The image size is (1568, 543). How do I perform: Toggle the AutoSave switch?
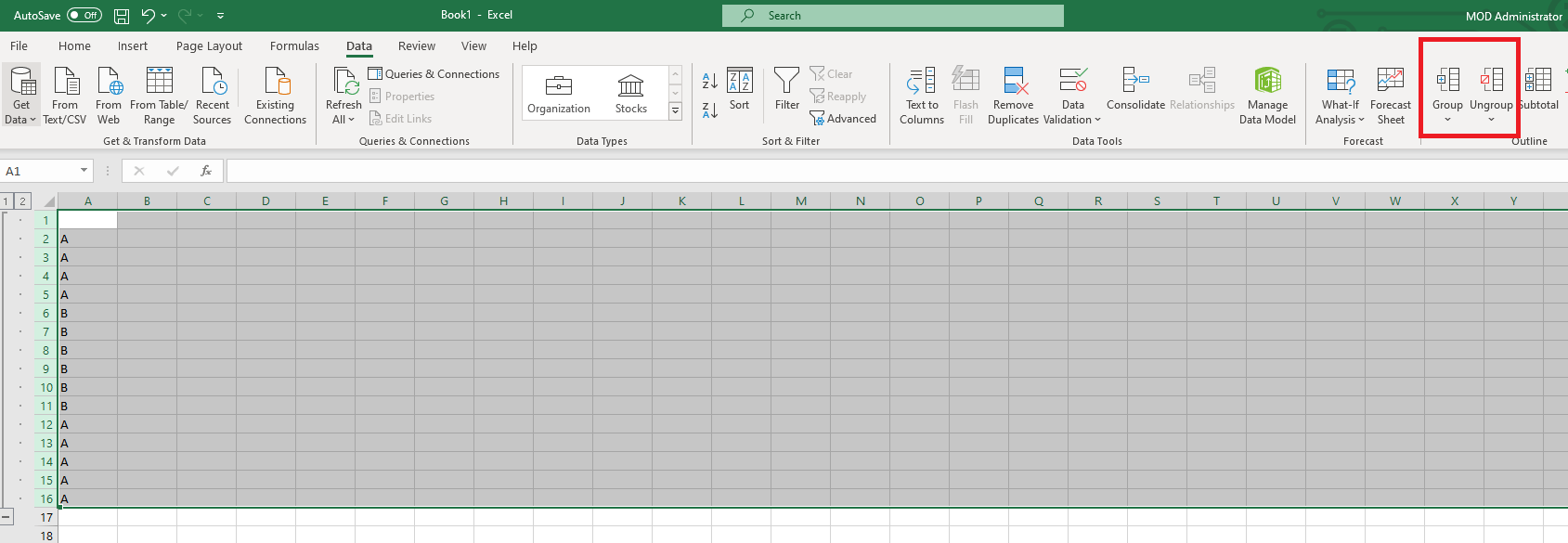point(84,16)
